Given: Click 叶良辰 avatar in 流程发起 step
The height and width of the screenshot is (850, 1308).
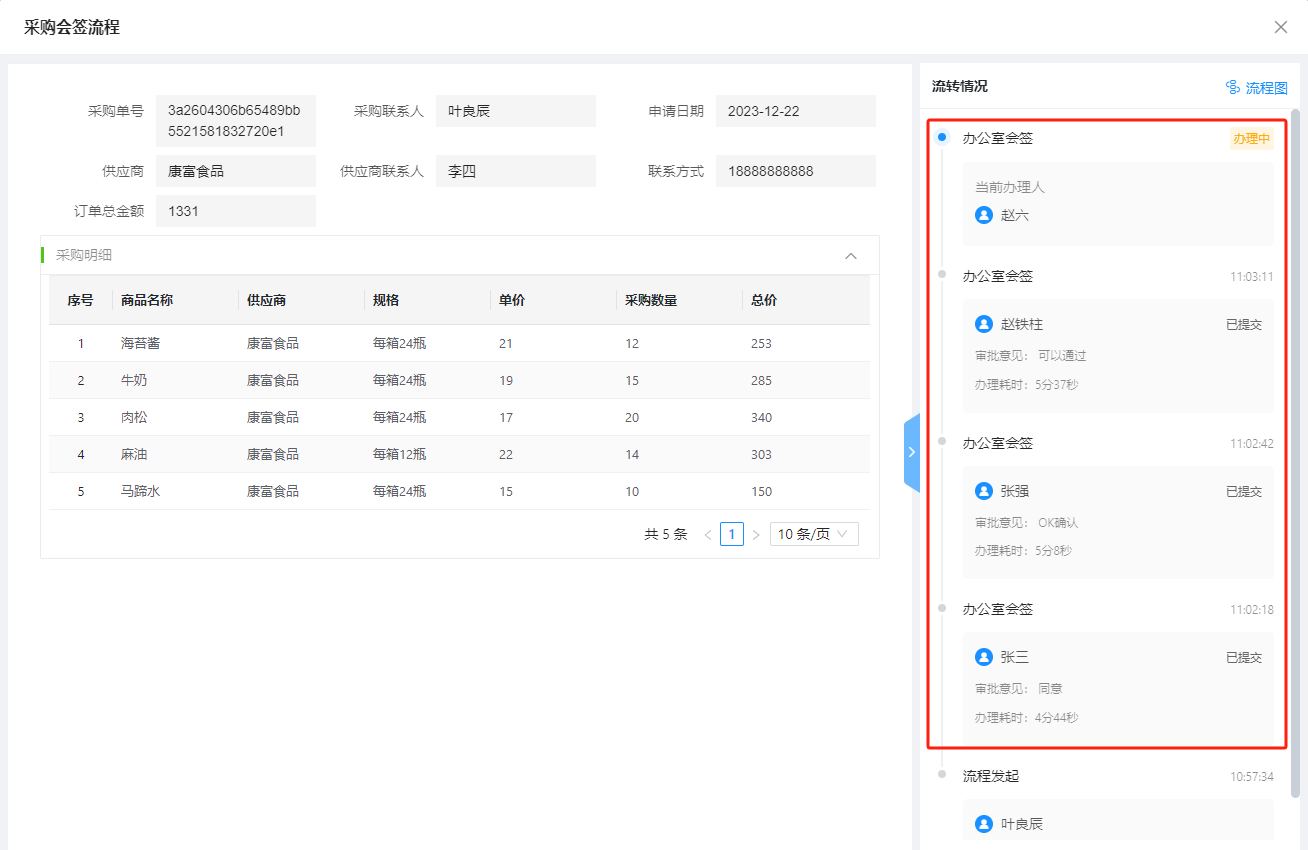Looking at the screenshot, I should [984, 824].
